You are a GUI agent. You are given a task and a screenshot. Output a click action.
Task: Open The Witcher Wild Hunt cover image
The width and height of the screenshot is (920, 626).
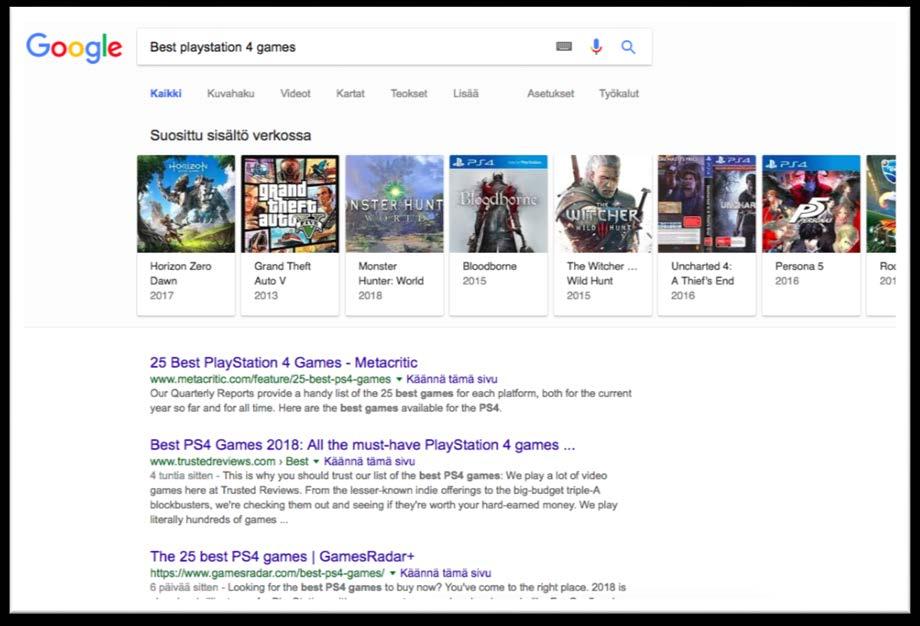click(x=603, y=204)
